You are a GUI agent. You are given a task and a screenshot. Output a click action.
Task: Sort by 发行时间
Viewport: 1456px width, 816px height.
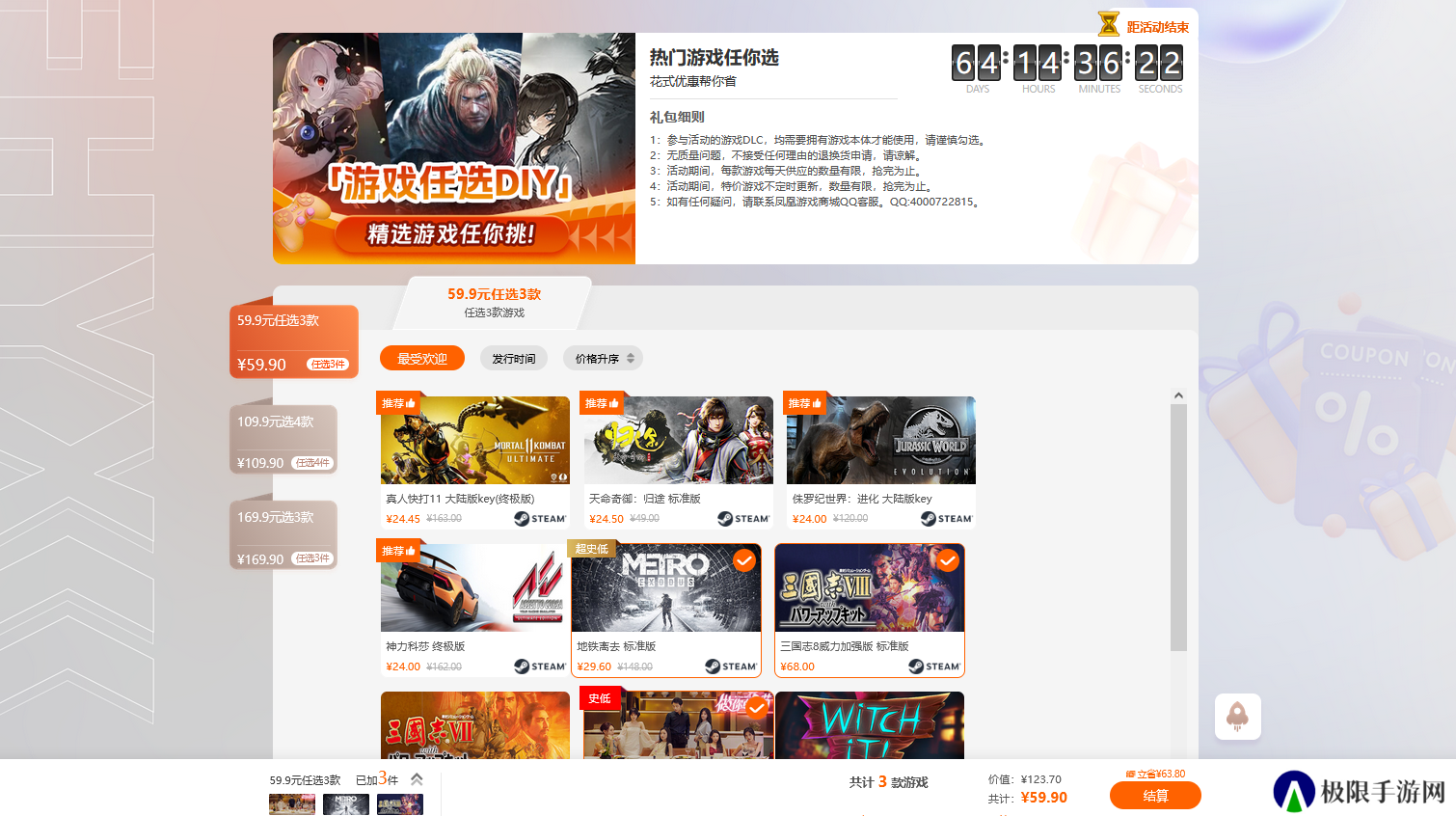click(x=514, y=359)
